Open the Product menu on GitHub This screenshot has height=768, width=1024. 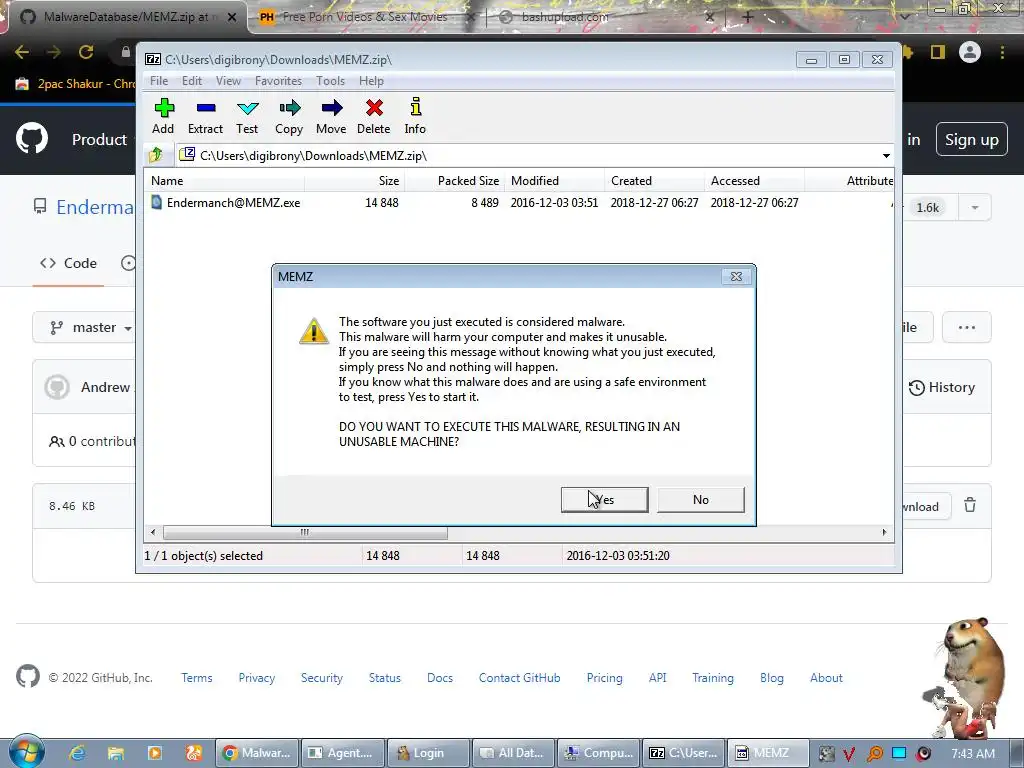(x=99, y=140)
